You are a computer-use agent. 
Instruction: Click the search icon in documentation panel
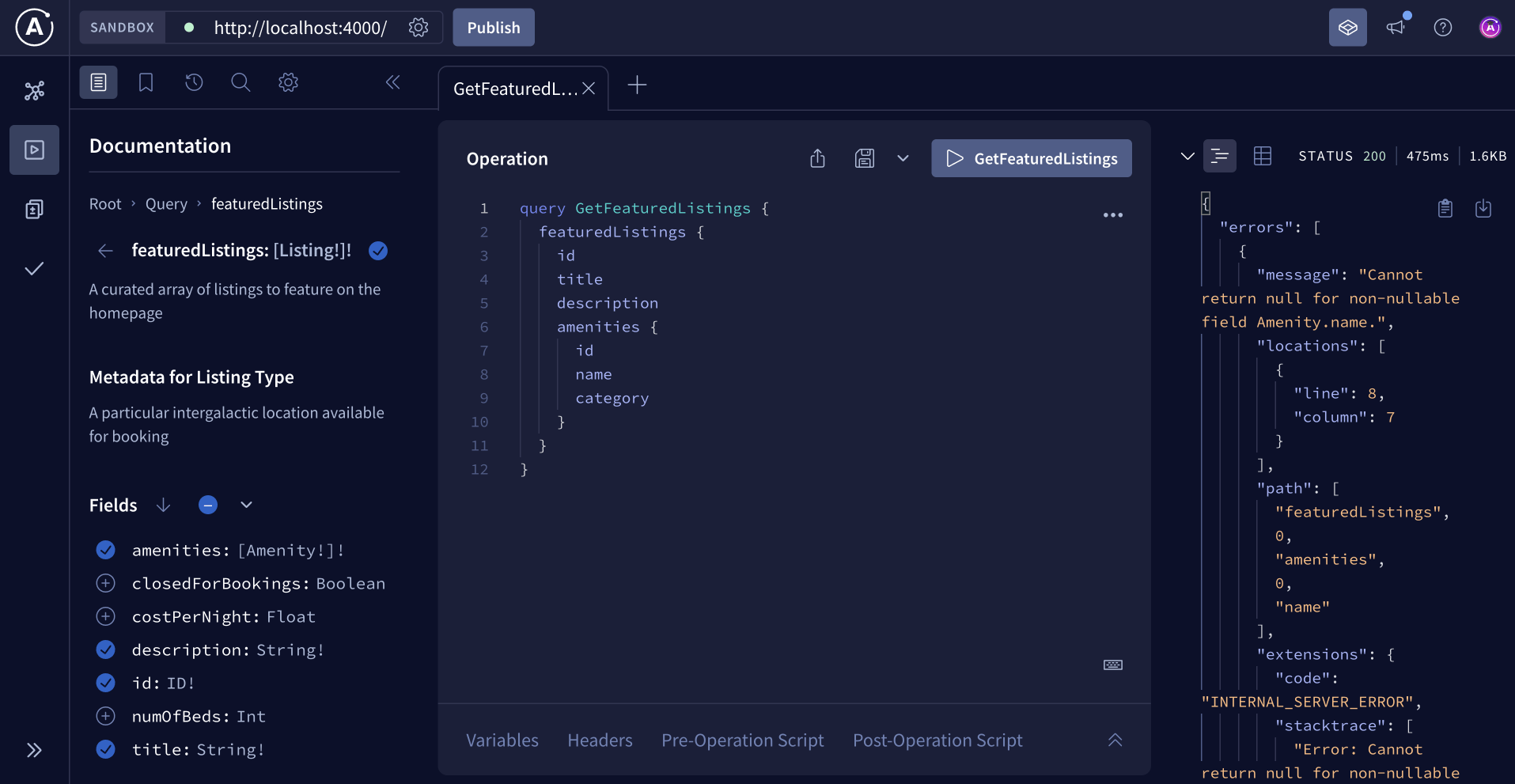pos(241,82)
